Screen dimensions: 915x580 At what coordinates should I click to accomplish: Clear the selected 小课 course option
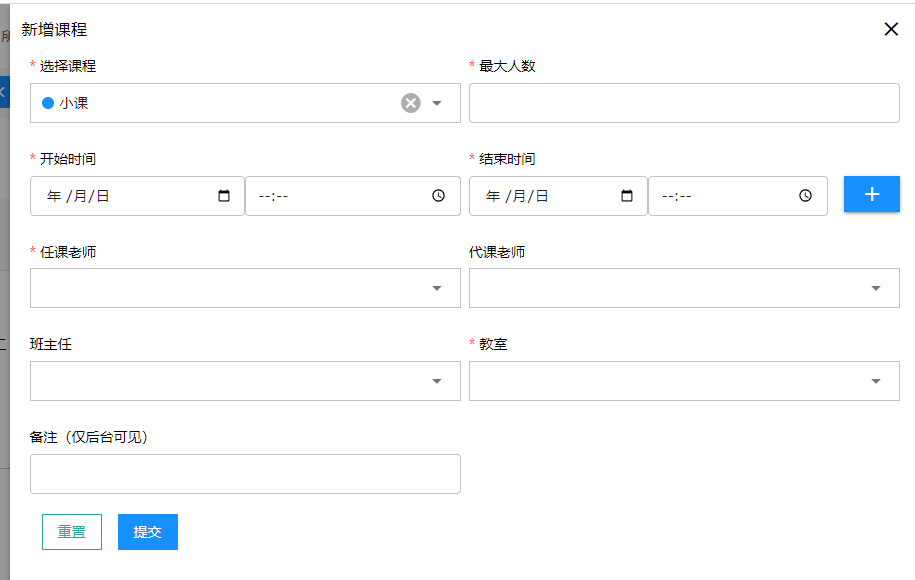[x=411, y=103]
